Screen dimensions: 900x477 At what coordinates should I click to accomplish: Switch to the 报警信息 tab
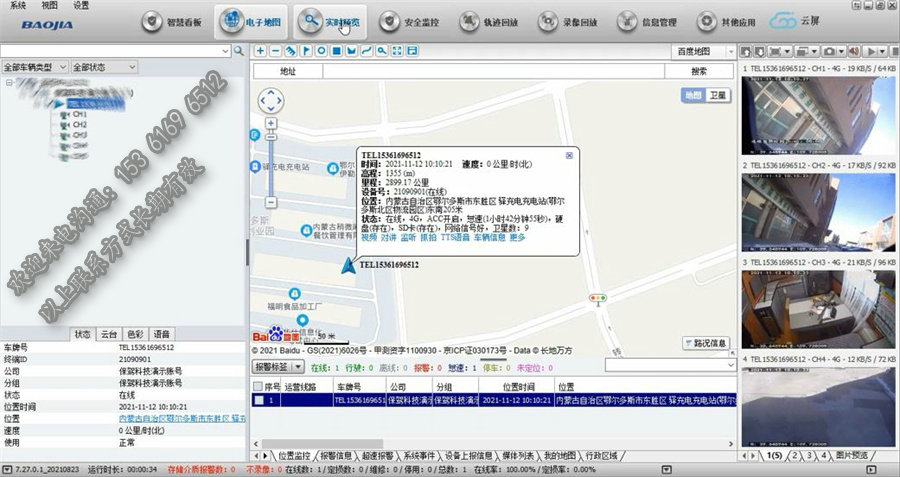pyautogui.click(x=337, y=455)
